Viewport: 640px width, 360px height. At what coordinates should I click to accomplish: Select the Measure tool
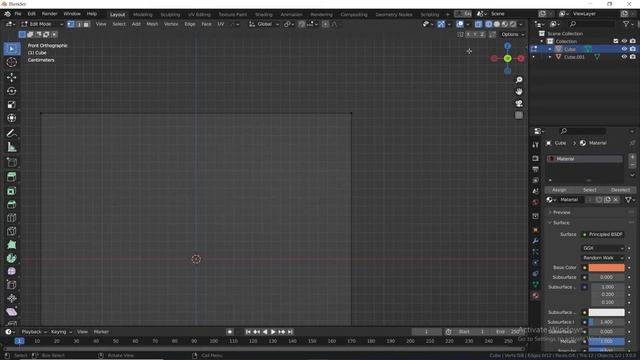11,147
